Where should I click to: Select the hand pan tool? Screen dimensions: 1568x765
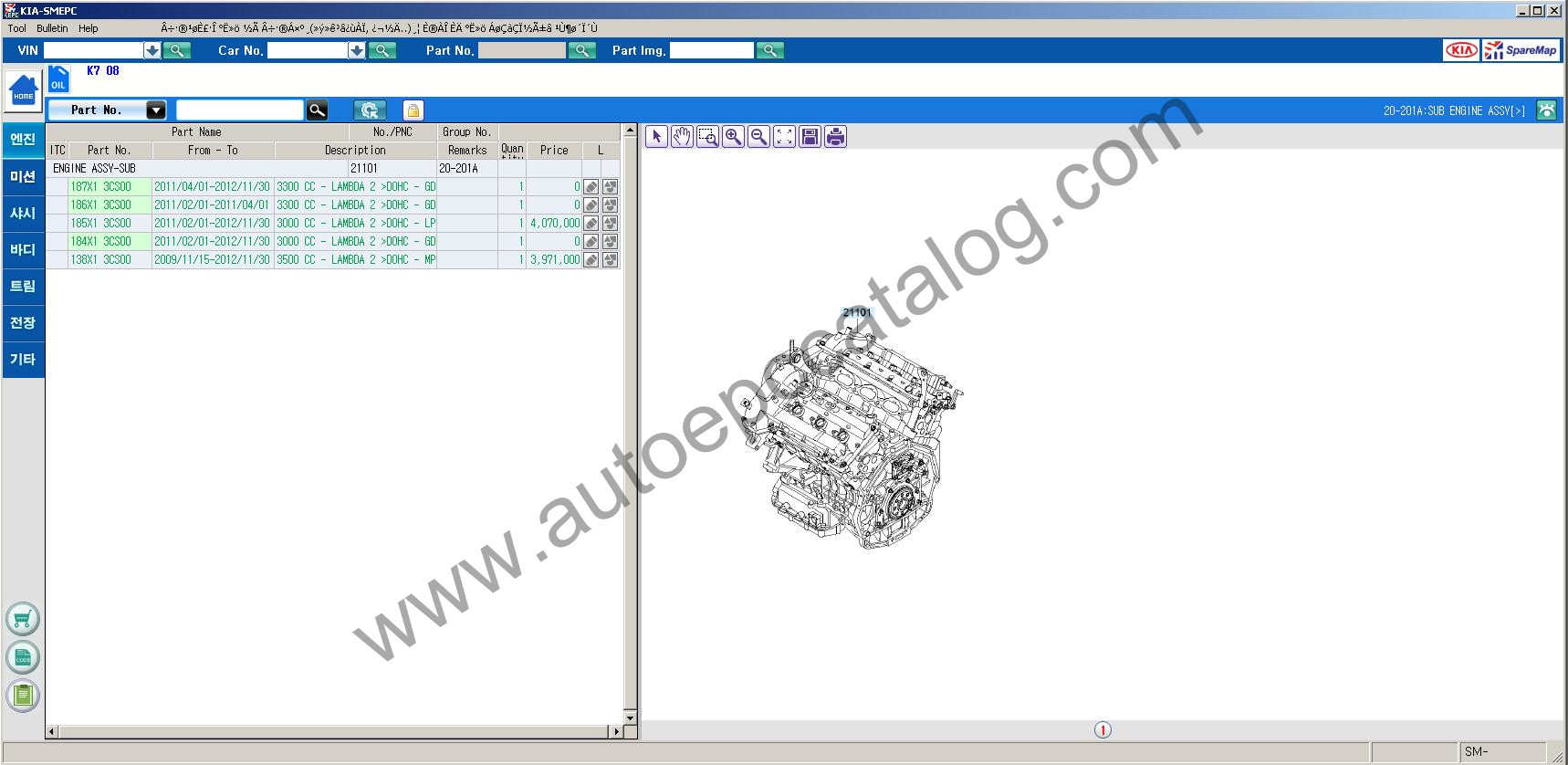tap(682, 137)
